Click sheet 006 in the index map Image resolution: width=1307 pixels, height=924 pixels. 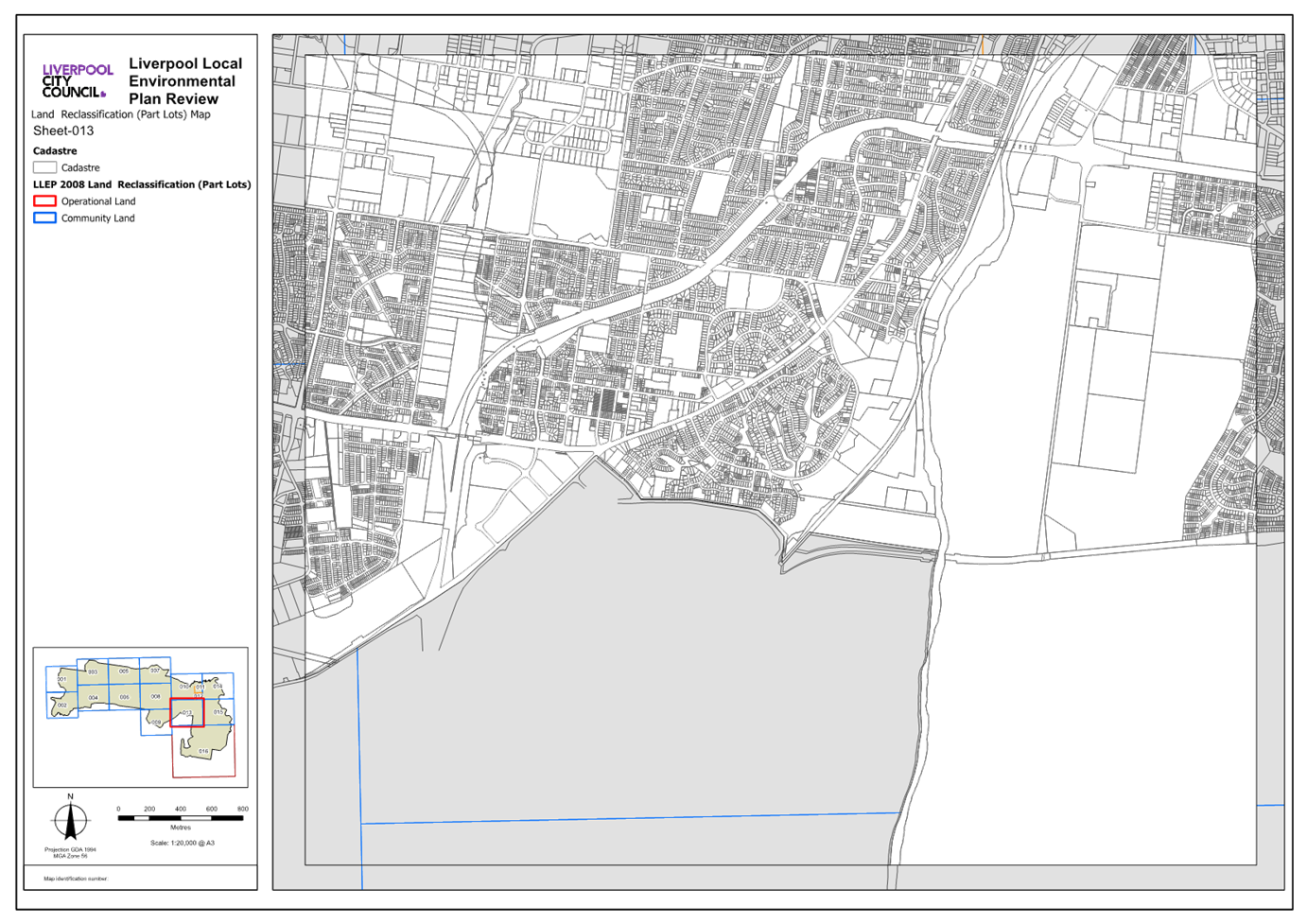pyautogui.click(x=124, y=697)
